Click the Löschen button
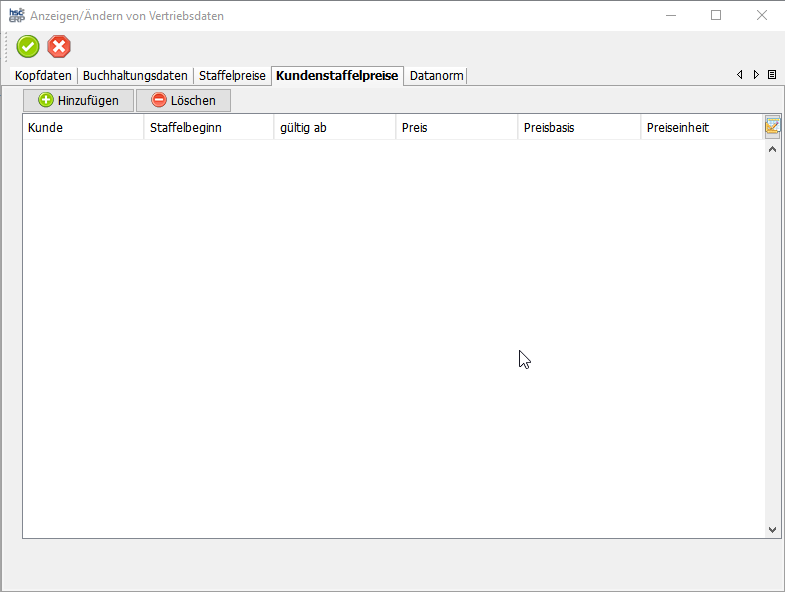The image size is (785, 592). tap(183, 100)
